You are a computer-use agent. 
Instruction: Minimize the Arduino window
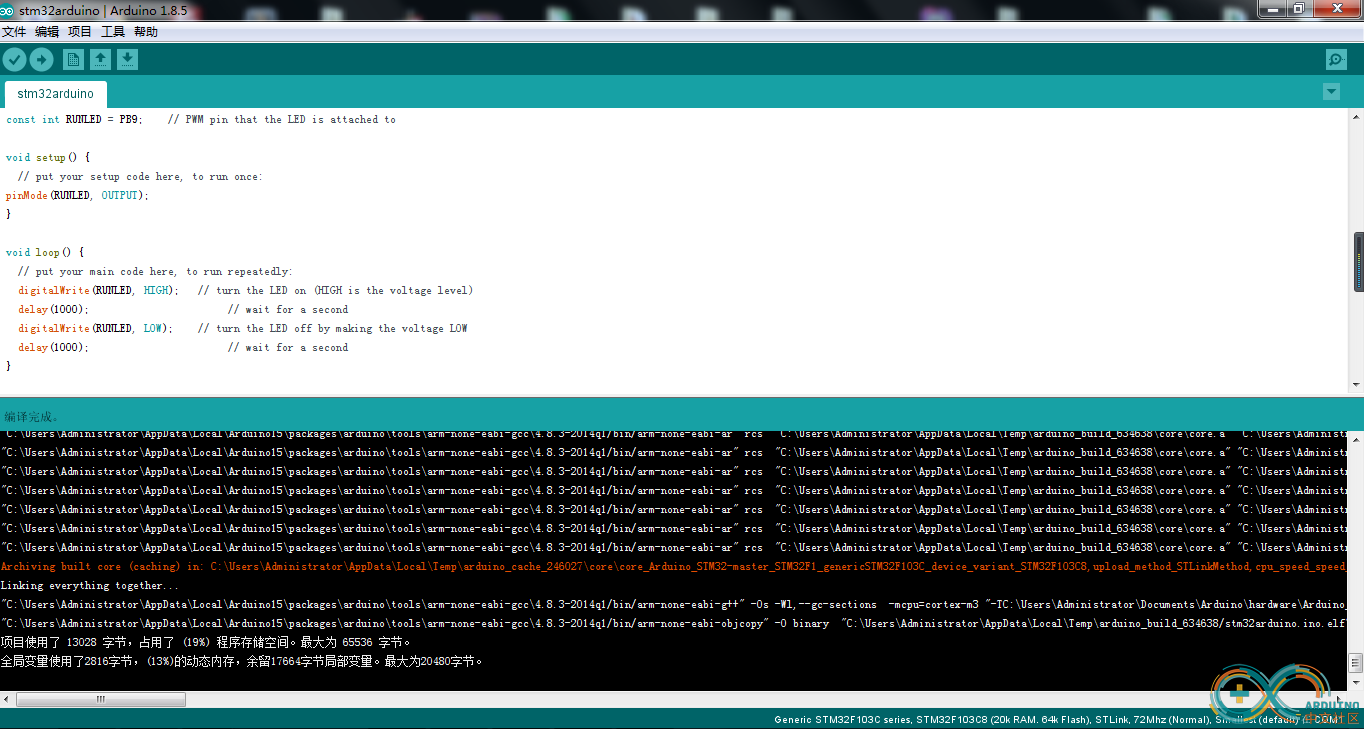pyautogui.click(x=1270, y=9)
